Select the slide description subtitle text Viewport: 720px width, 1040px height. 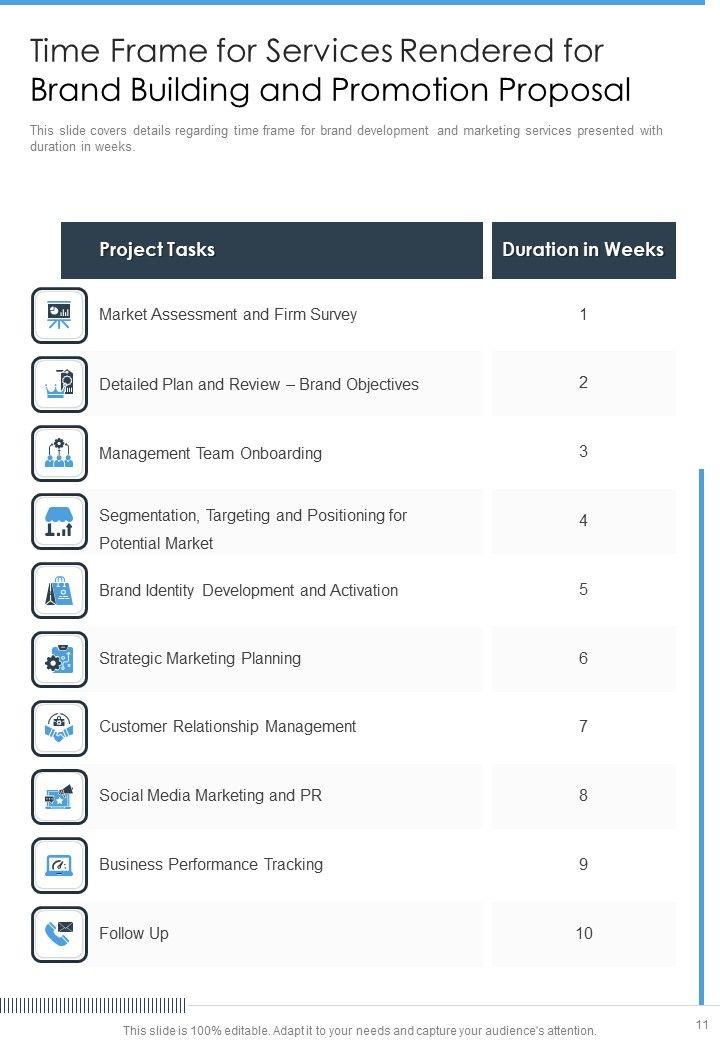(x=346, y=138)
